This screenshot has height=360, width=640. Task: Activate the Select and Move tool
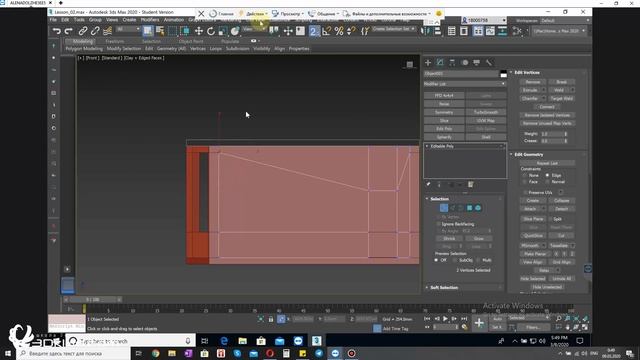click(199, 31)
